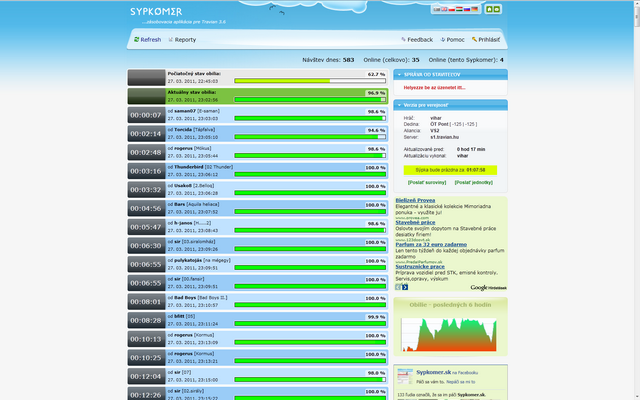Click the 99.9 % percentage on the blitt row

pos(376,317)
